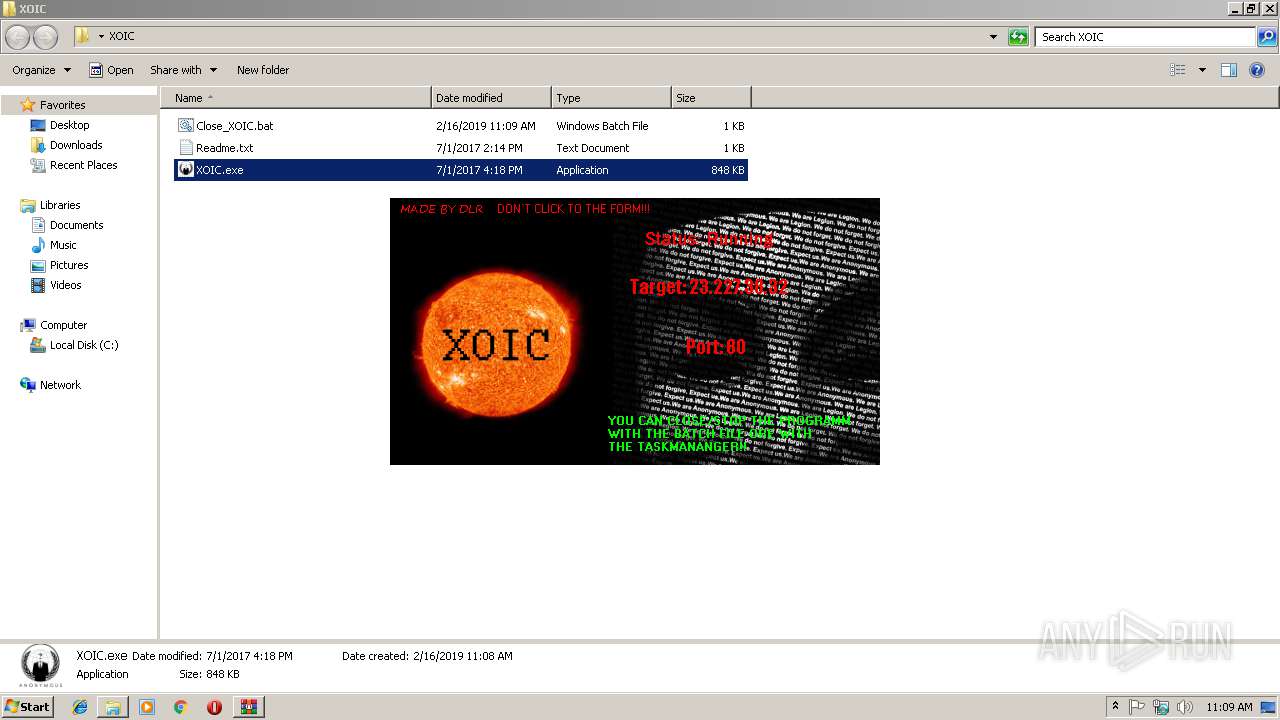Image resolution: width=1280 pixels, height=720 pixels.
Task: Click the 848 KB size cell
Action: click(728, 170)
